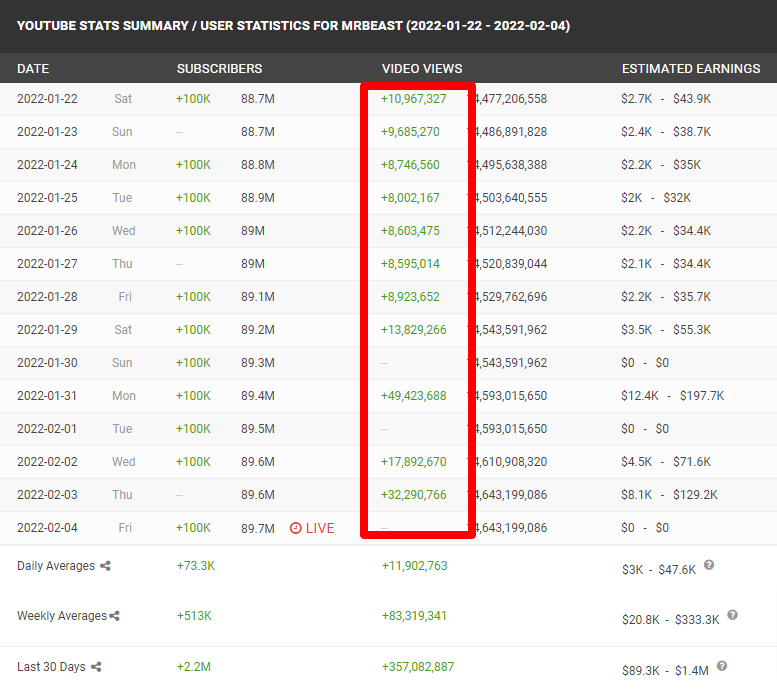Screen dimensions: 777x696
Task: Click date 2022-01-22
Action: pyautogui.click(x=48, y=99)
